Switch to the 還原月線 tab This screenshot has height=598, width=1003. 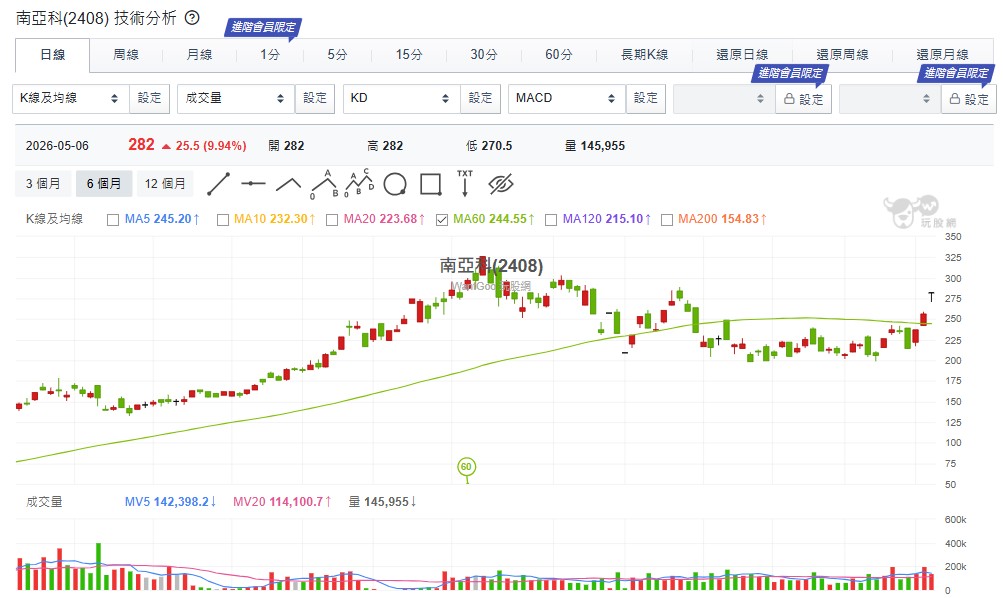(942, 55)
